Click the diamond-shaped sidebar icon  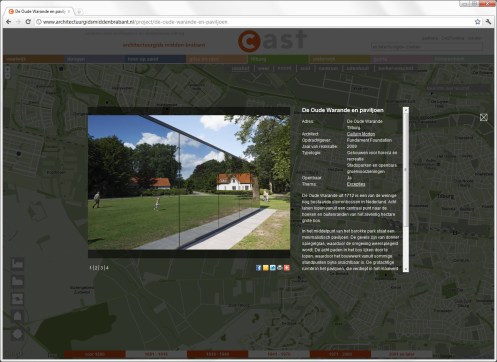click(x=18, y=333)
